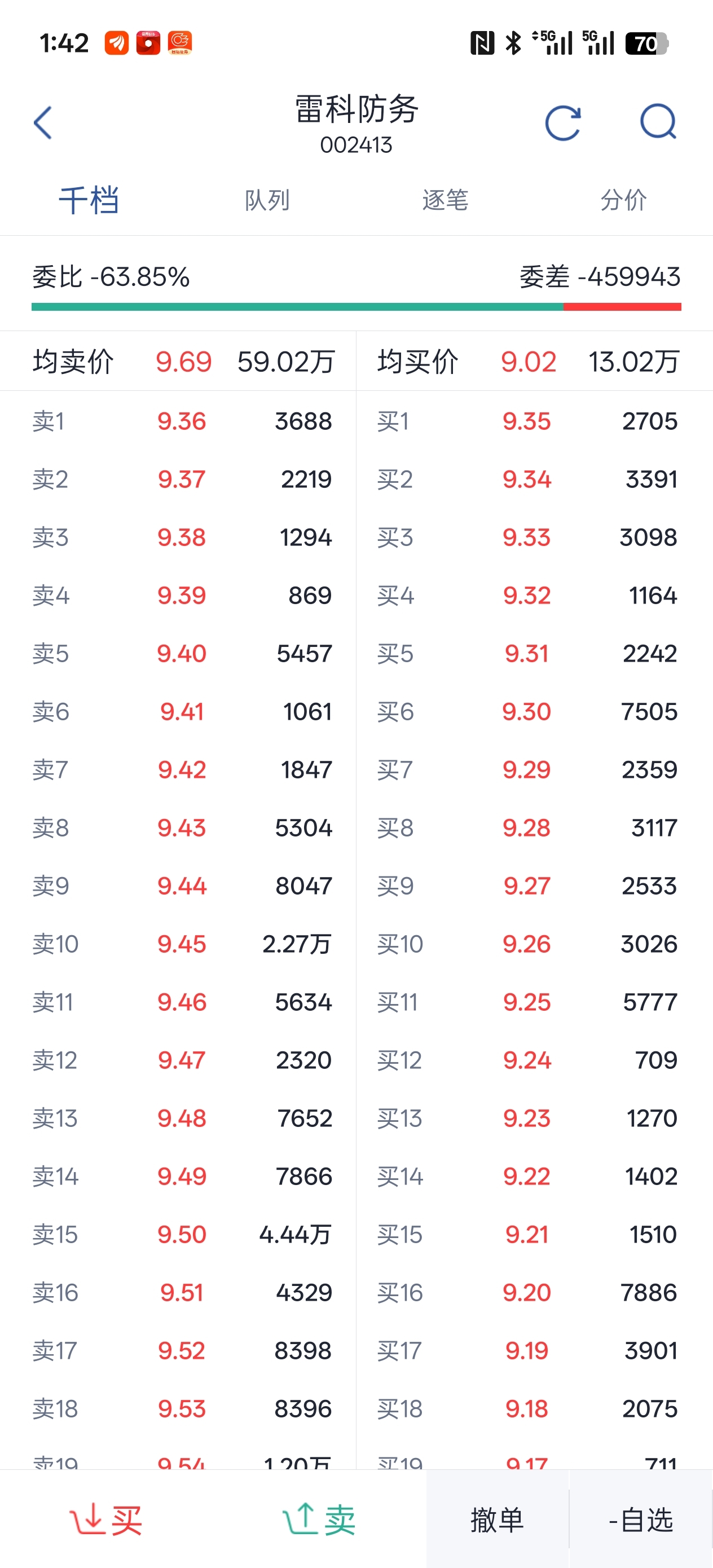Viewport: 713px width, 1568px height.
Task: Select the 卖1 row at 9.36
Action: click(182, 421)
